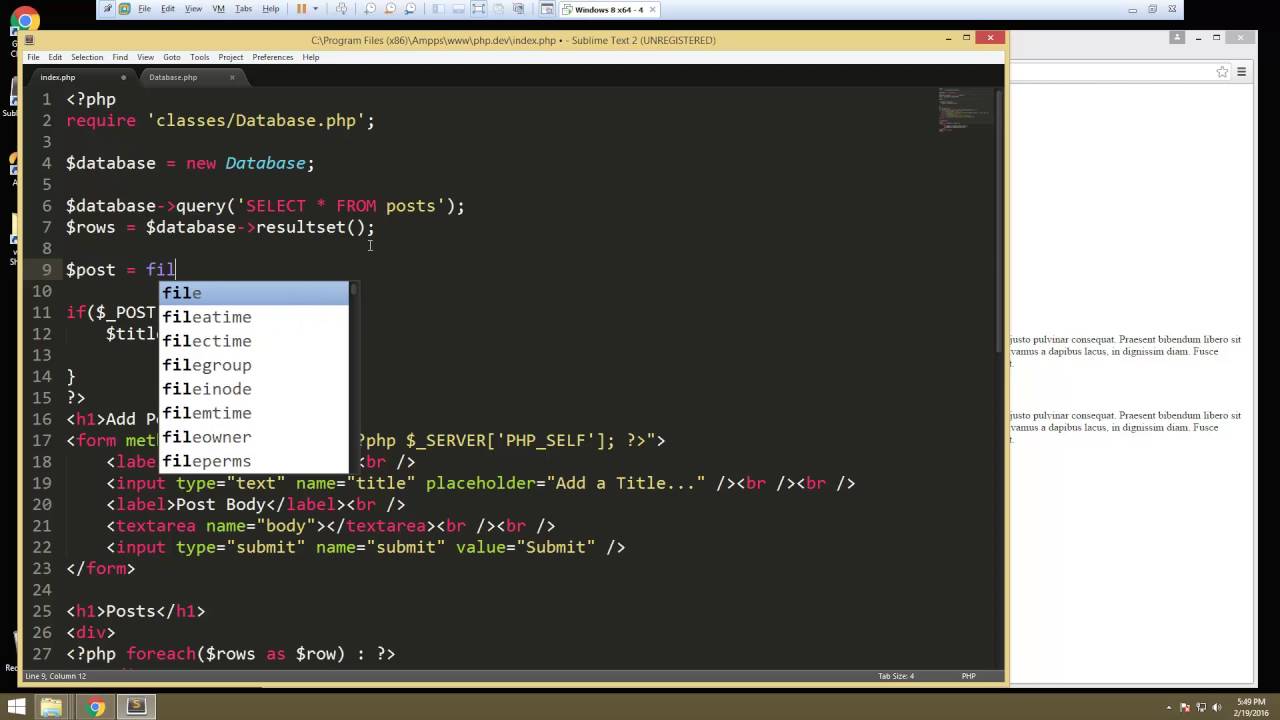This screenshot has height=720, width=1280.
Task: Open the Windows Start button
Action: (x=16, y=707)
